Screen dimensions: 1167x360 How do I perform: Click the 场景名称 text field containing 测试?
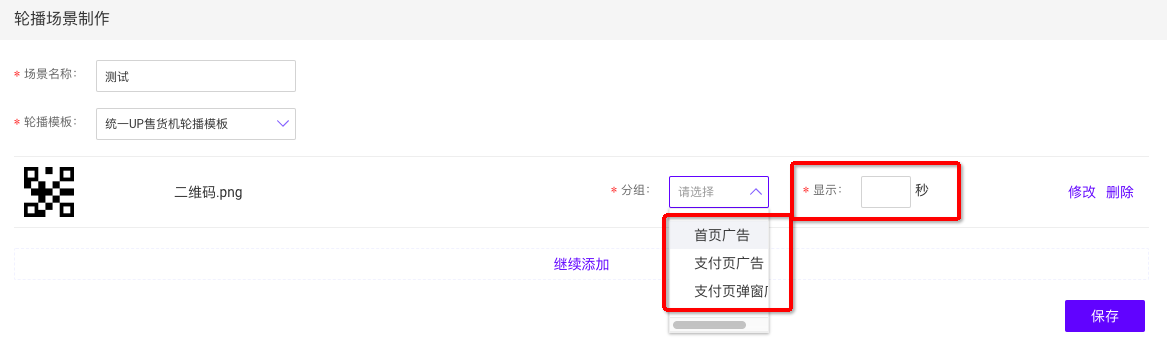[x=196, y=76]
